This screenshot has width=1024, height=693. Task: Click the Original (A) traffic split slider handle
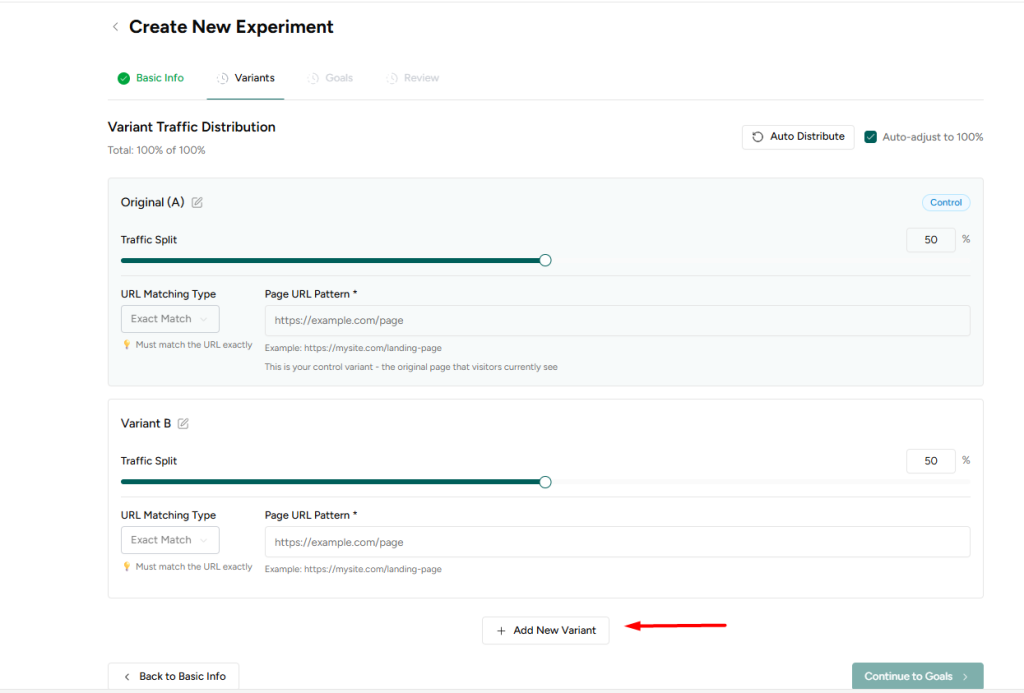(545, 260)
